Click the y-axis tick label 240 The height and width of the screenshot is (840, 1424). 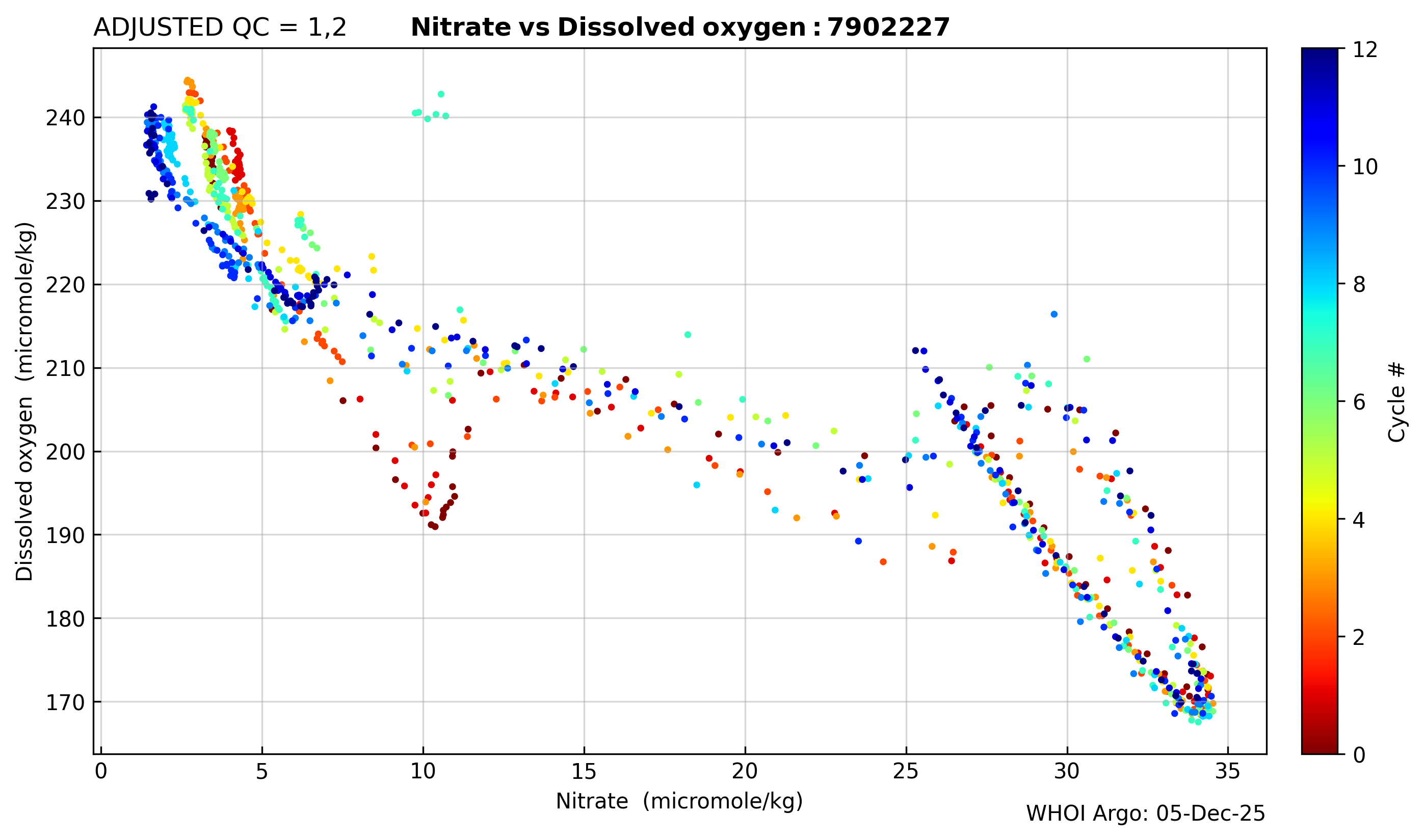click(x=65, y=118)
